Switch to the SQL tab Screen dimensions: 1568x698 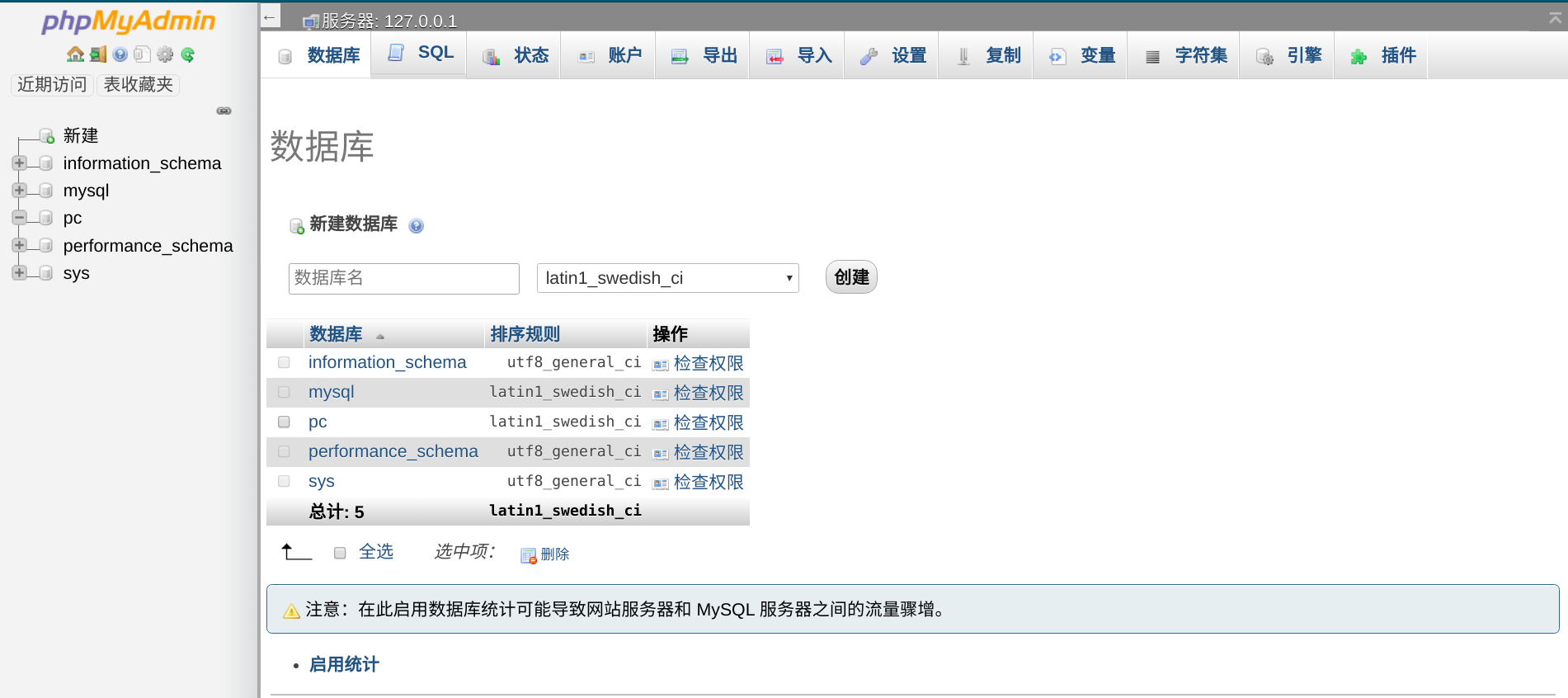tap(419, 53)
